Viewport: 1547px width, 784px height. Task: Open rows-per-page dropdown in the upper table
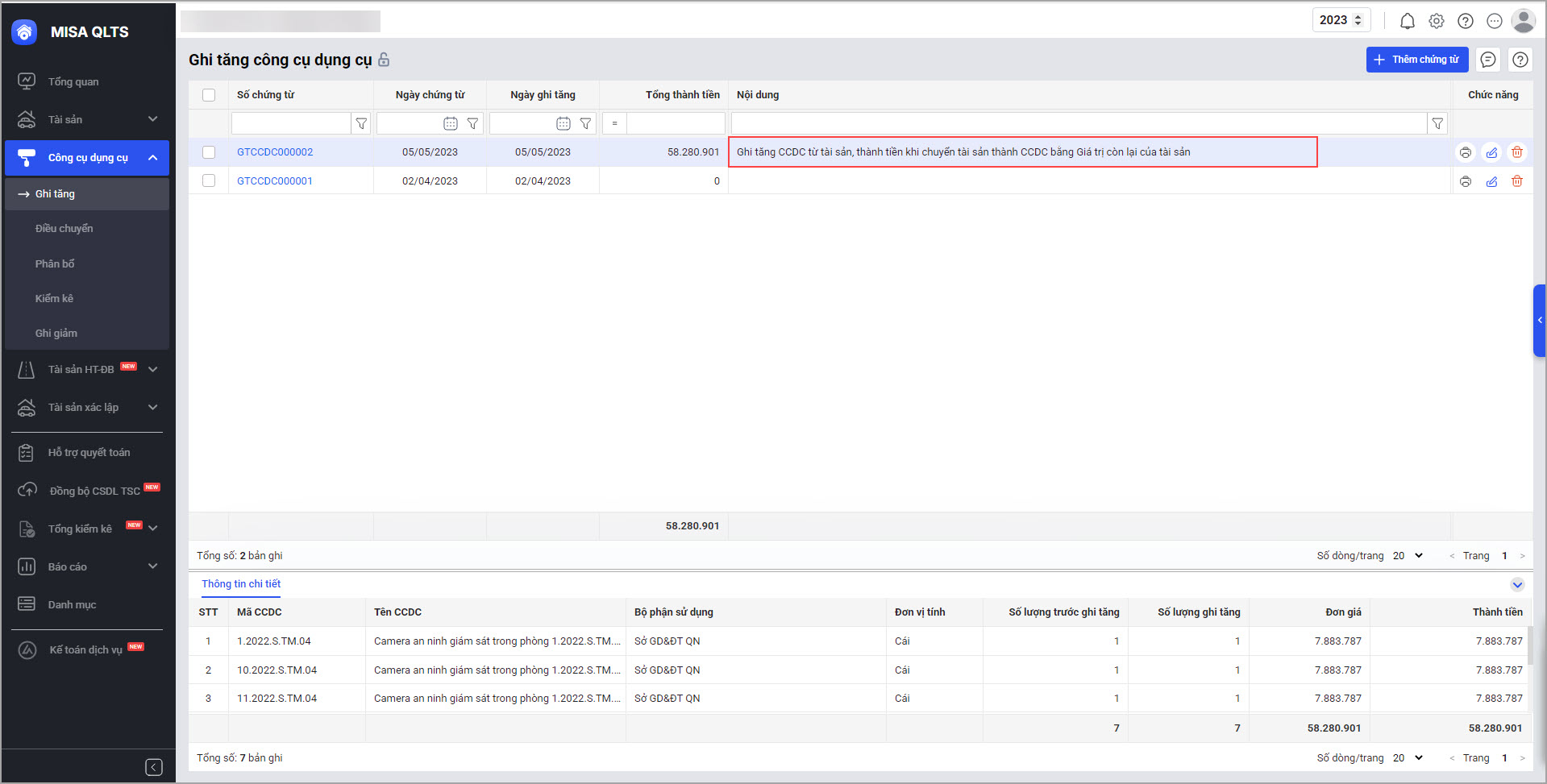[1408, 556]
